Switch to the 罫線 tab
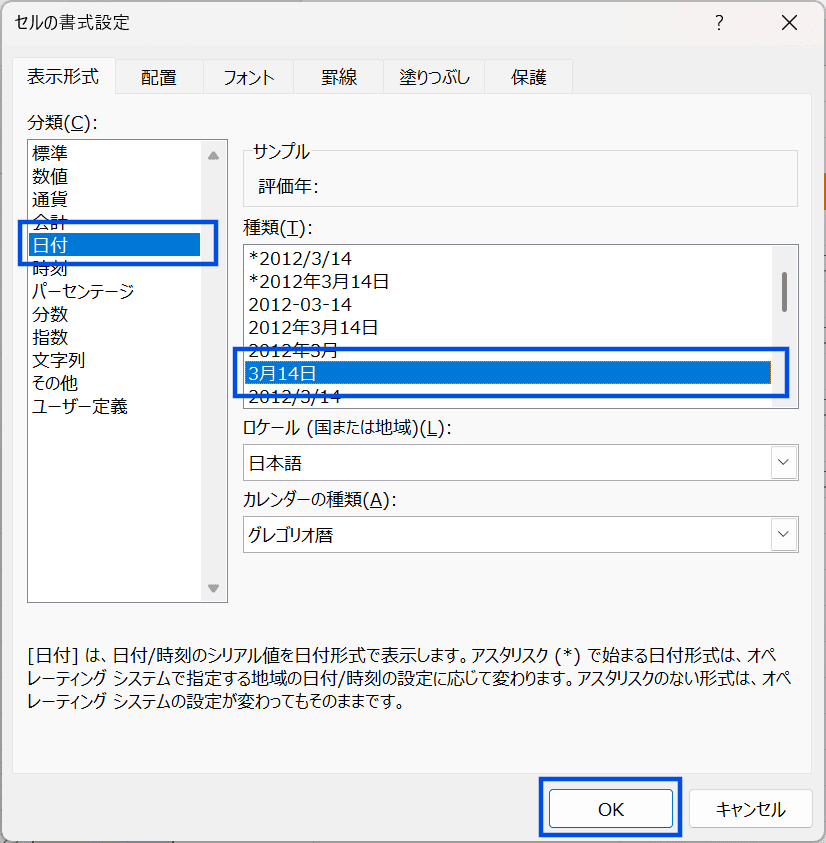Screen dimensions: 826x843 pos(339,78)
